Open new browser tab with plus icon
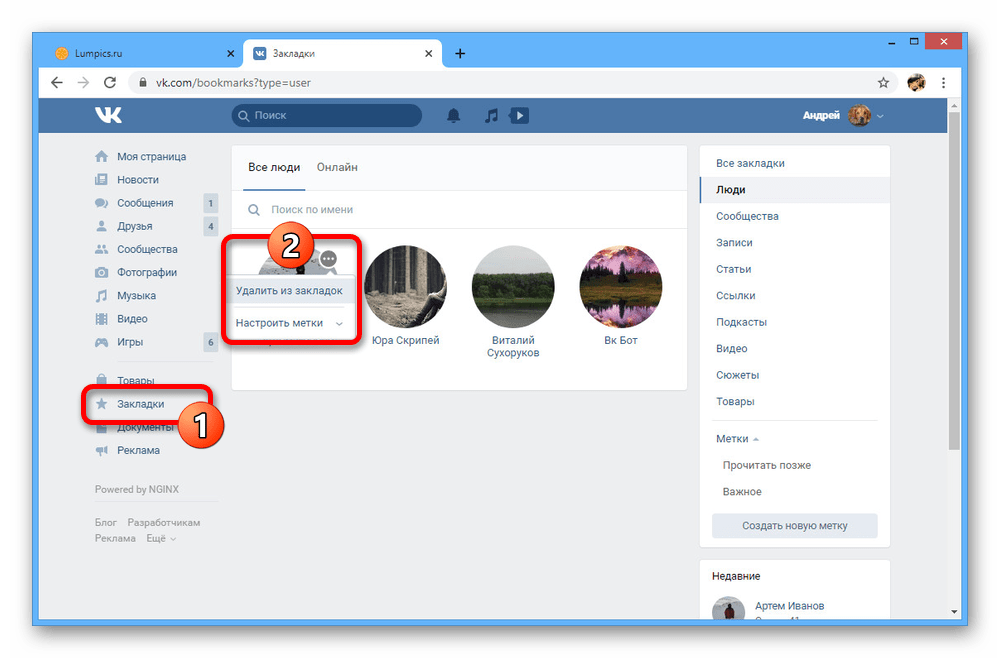The image size is (1000, 658). pos(460,54)
